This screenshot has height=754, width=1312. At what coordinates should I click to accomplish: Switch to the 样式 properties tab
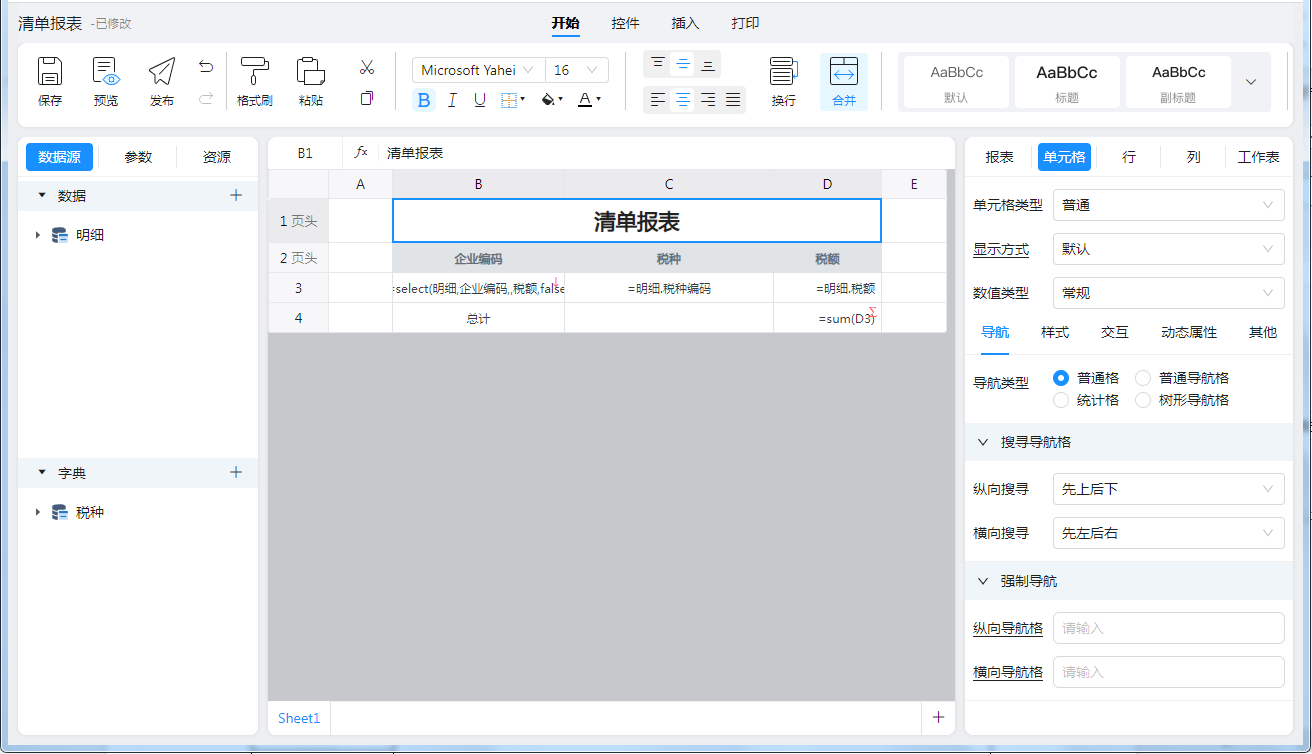click(1055, 332)
